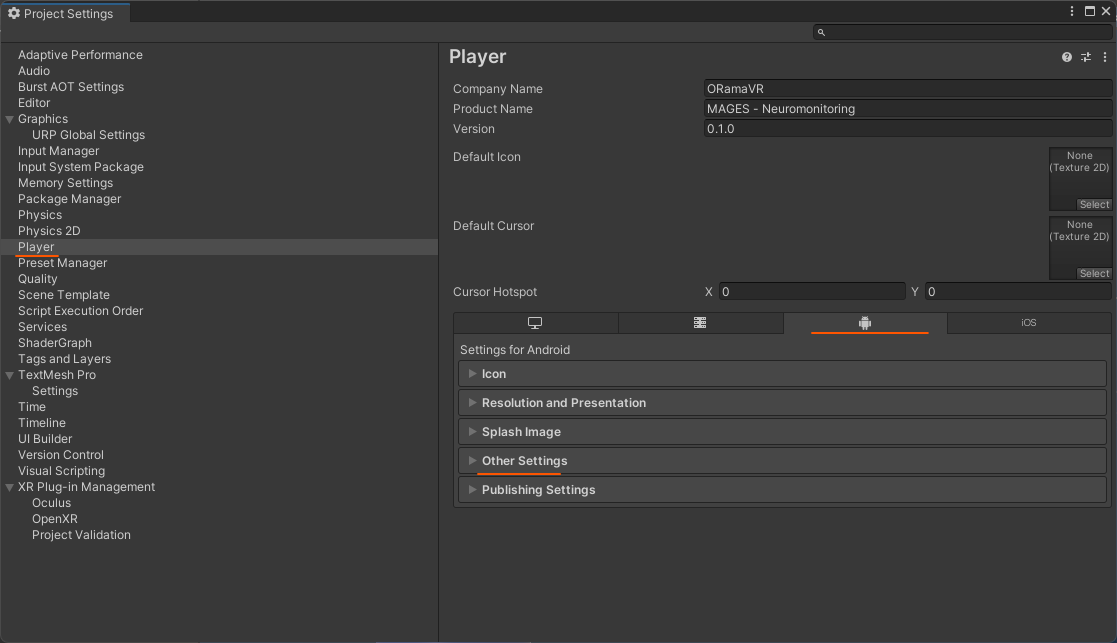The height and width of the screenshot is (643, 1117).
Task: Open Services settings
Action: [42, 328]
